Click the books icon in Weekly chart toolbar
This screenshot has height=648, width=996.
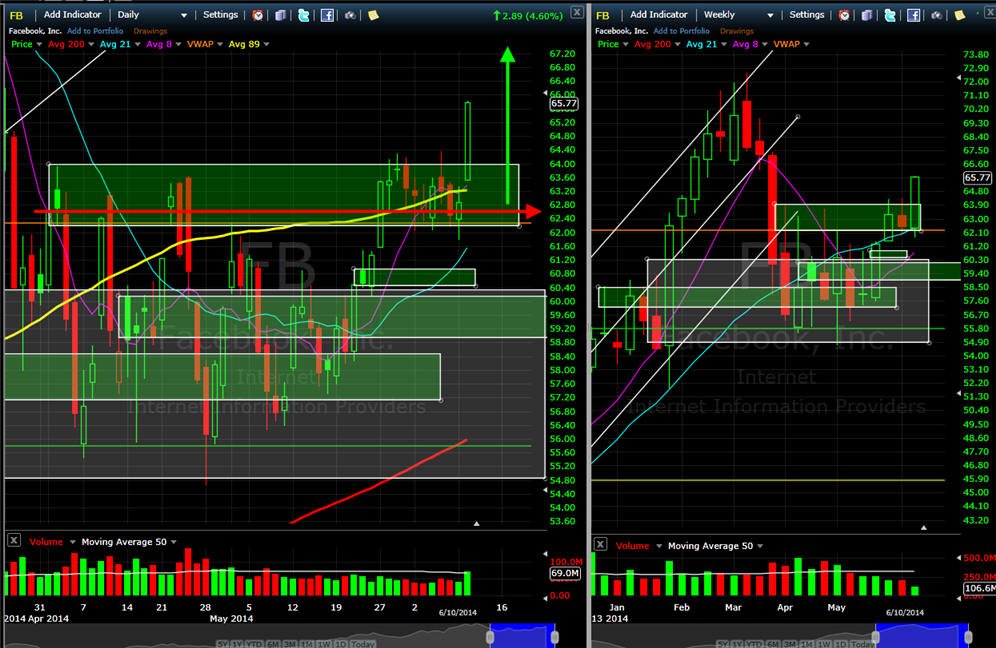click(x=866, y=15)
